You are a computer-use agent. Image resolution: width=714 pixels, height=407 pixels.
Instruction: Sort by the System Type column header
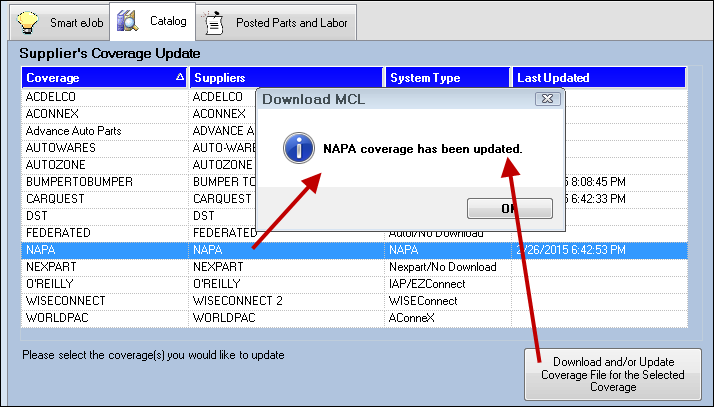pyautogui.click(x=448, y=78)
